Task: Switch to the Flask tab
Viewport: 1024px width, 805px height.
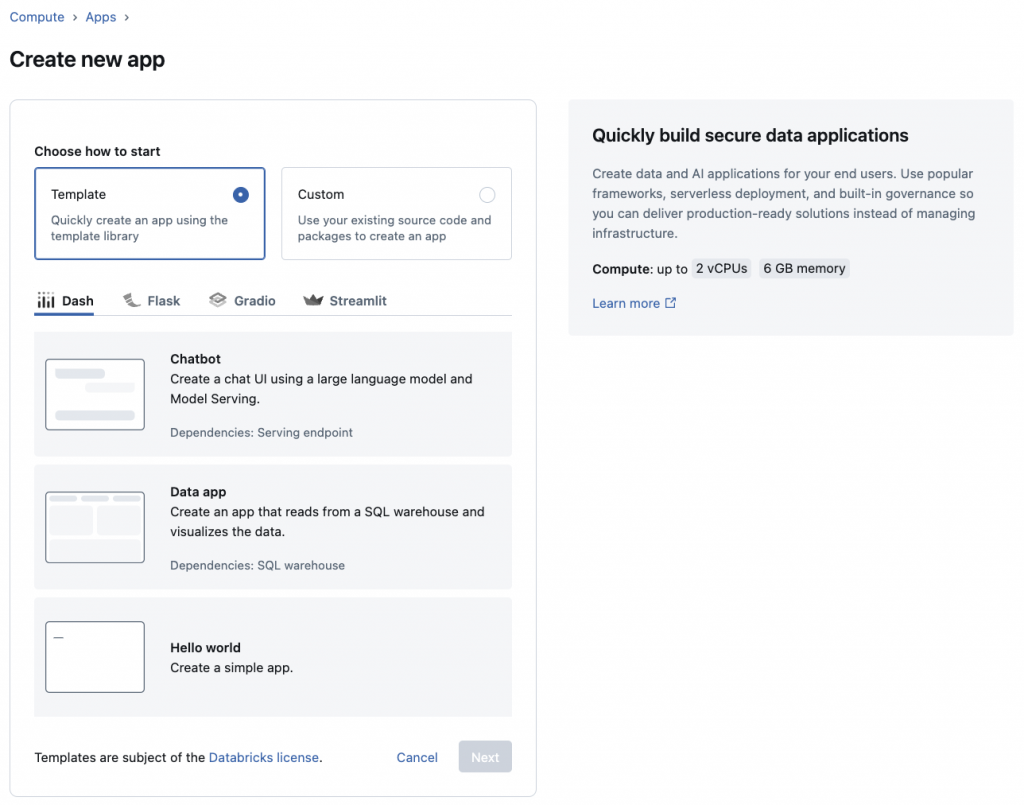Action: (163, 301)
